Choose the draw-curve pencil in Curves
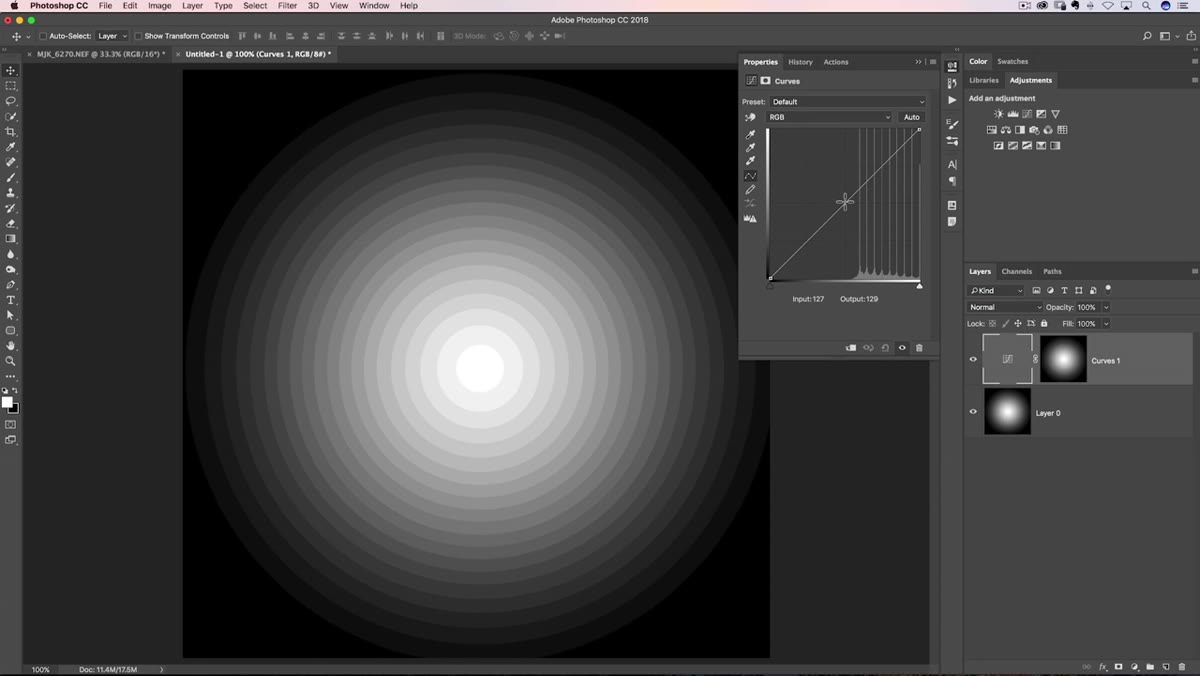Image resolution: width=1200 pixels, height=676 pixels. coord(751,189)
